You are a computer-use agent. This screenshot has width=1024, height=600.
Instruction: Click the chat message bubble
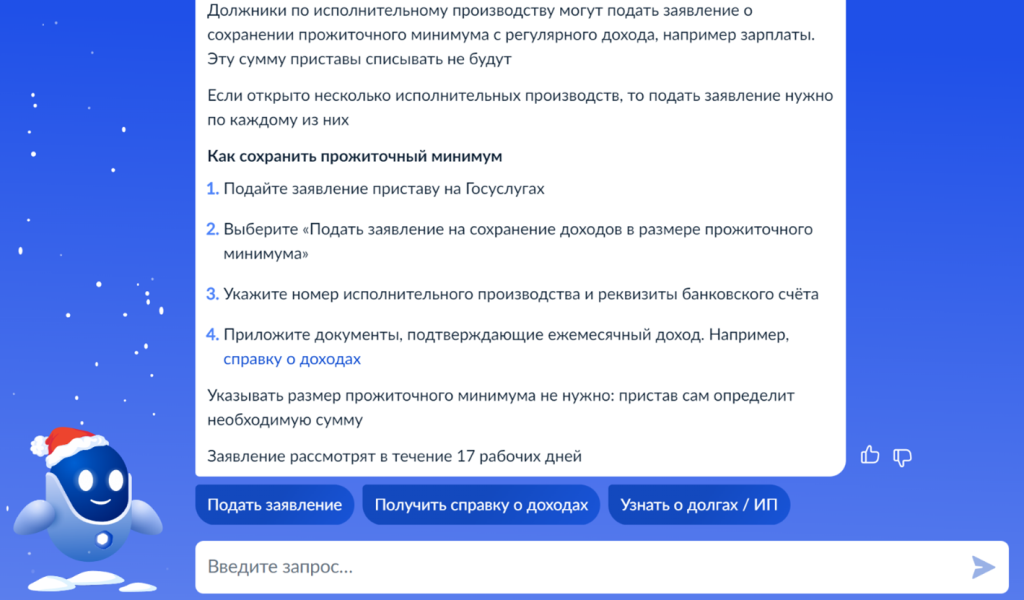coord(520,240)
